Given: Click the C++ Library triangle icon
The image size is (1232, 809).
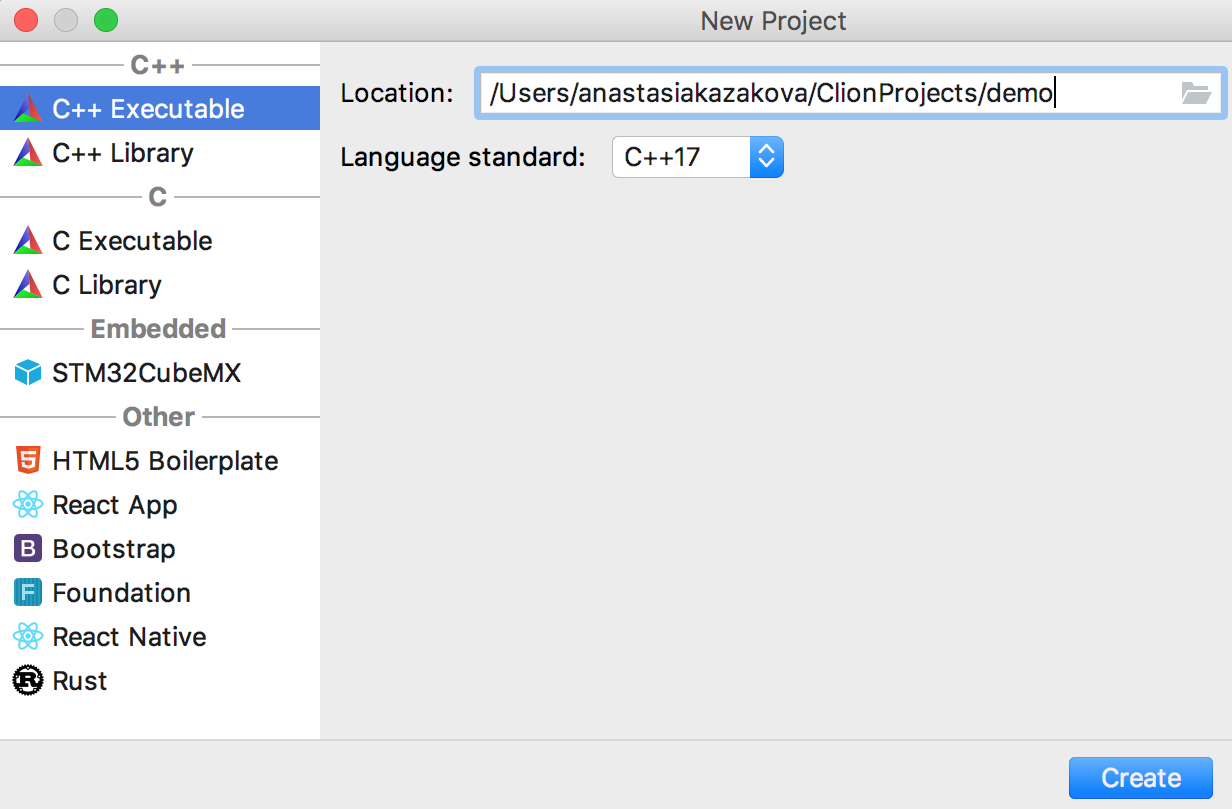Looking at the screenshot, I should [x=28, y=153].
